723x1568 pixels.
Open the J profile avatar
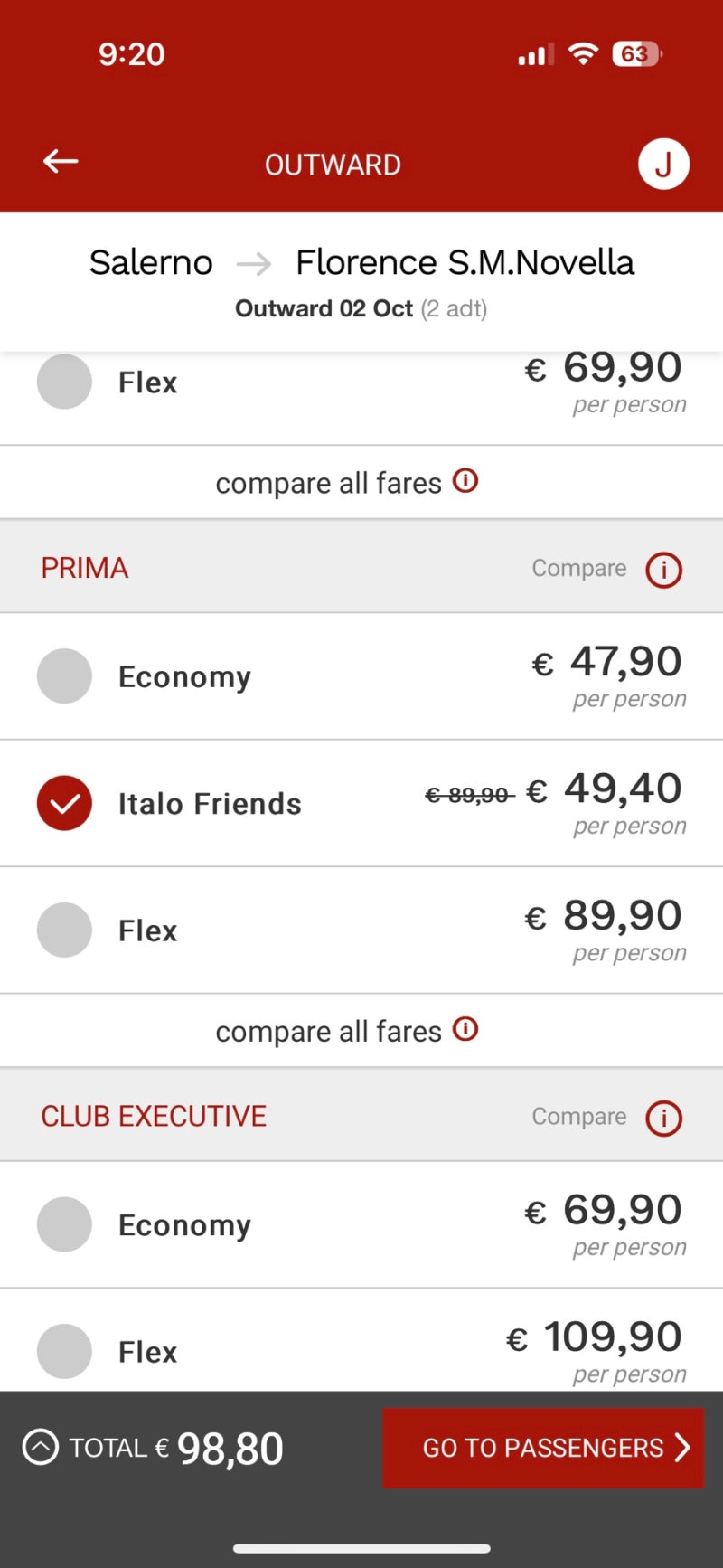[x=663, y=165]
